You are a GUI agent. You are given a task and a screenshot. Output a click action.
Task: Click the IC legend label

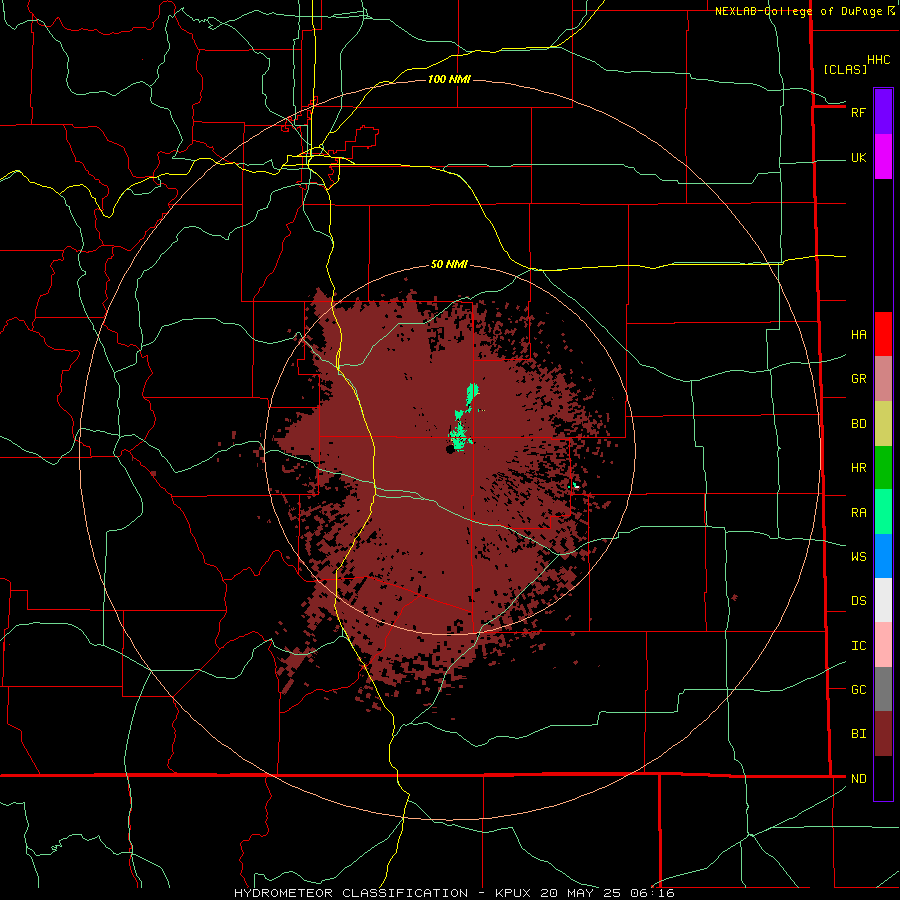(x=858, y=646)
